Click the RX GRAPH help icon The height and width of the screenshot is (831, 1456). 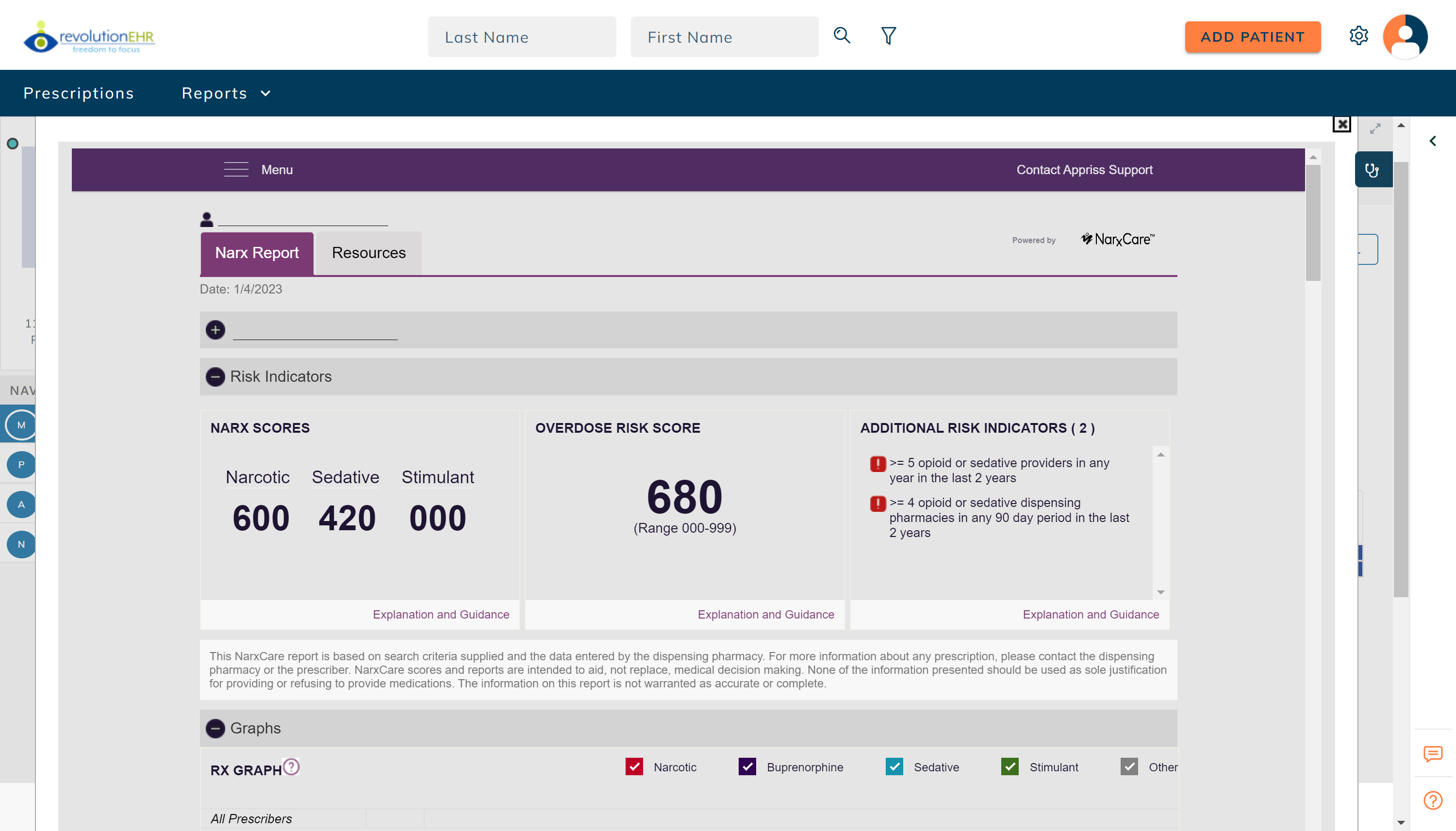click(291, 767)
